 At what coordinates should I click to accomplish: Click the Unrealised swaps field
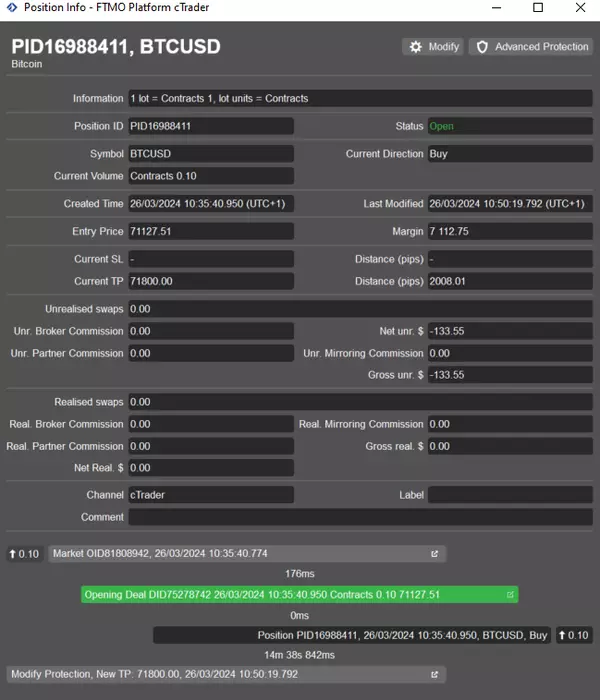pos(360,309)
